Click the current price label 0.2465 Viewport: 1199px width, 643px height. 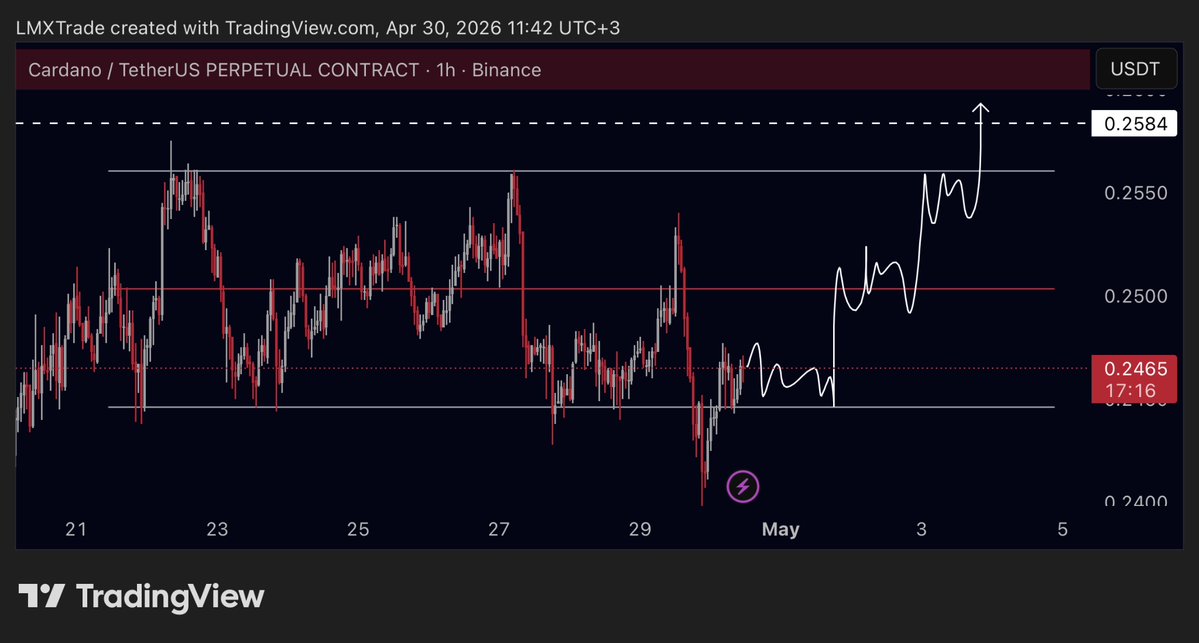[1135, 369]
